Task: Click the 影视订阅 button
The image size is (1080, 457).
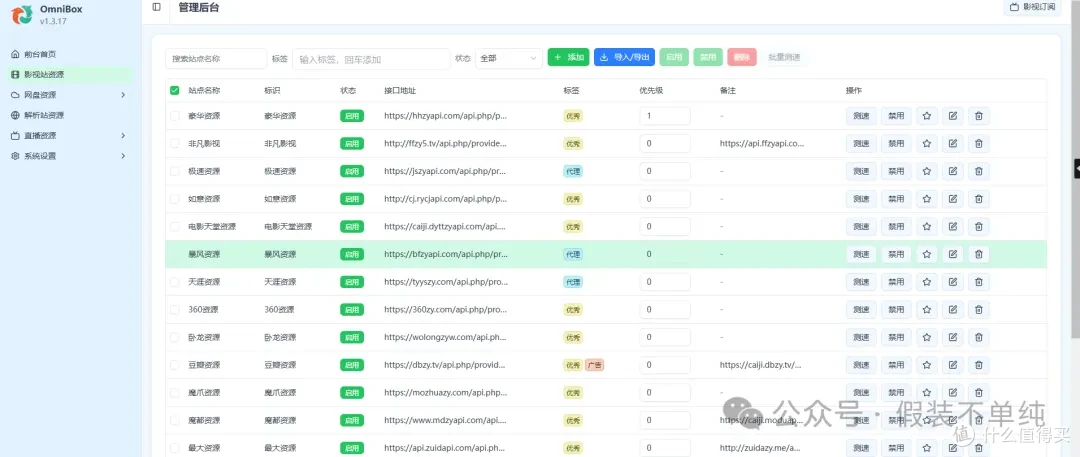Action: pyautogui.click(x=1032, y=7)
